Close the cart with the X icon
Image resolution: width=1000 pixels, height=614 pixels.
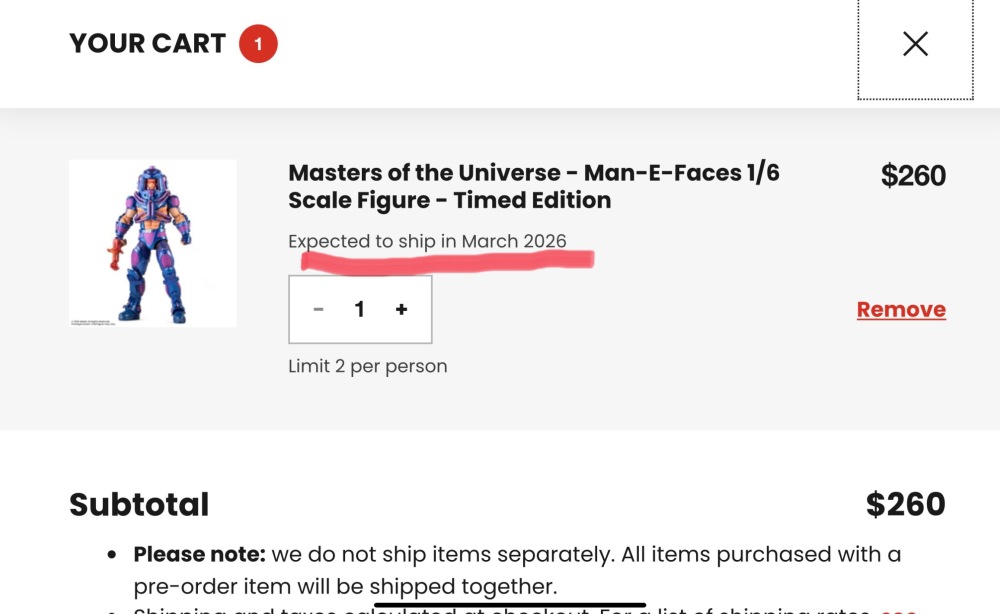point(915,44)
